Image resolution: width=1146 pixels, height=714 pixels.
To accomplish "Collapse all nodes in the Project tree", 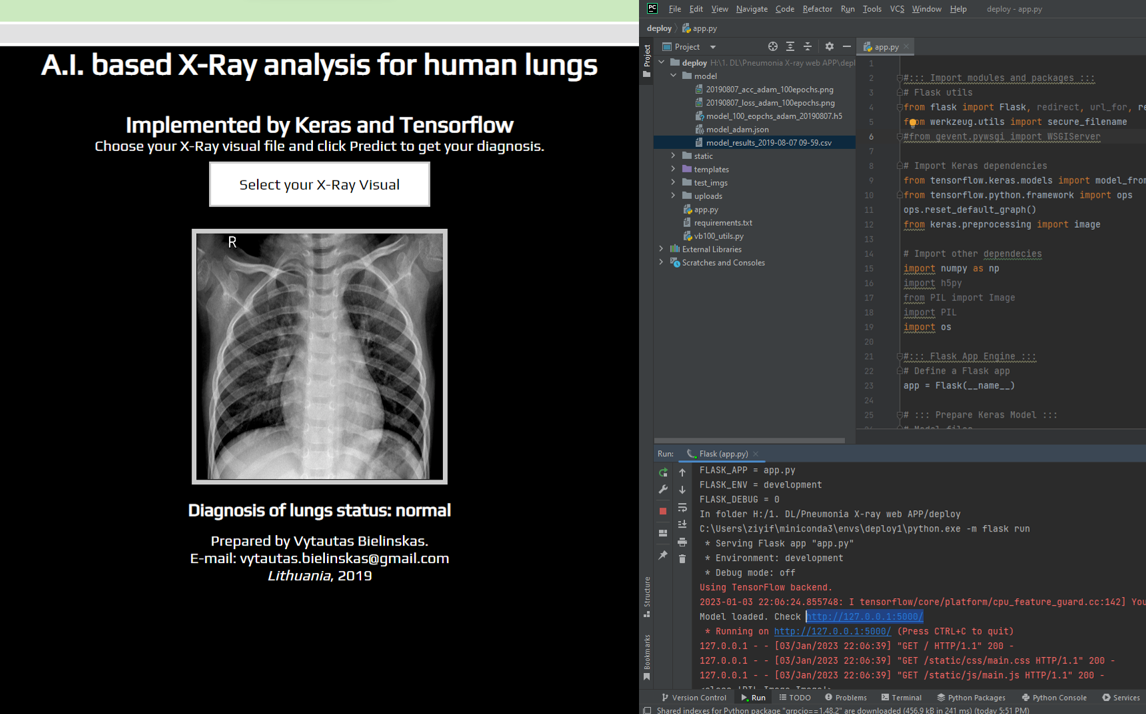I will click(807, 47).
